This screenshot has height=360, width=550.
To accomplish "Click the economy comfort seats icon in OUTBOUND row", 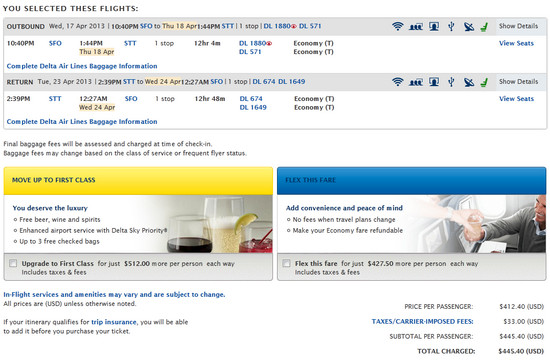I will click(416, 26).
